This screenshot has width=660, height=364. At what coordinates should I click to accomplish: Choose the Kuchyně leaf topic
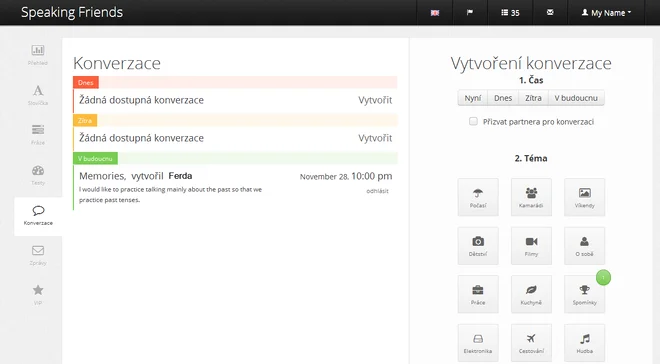tap(531, 294)
